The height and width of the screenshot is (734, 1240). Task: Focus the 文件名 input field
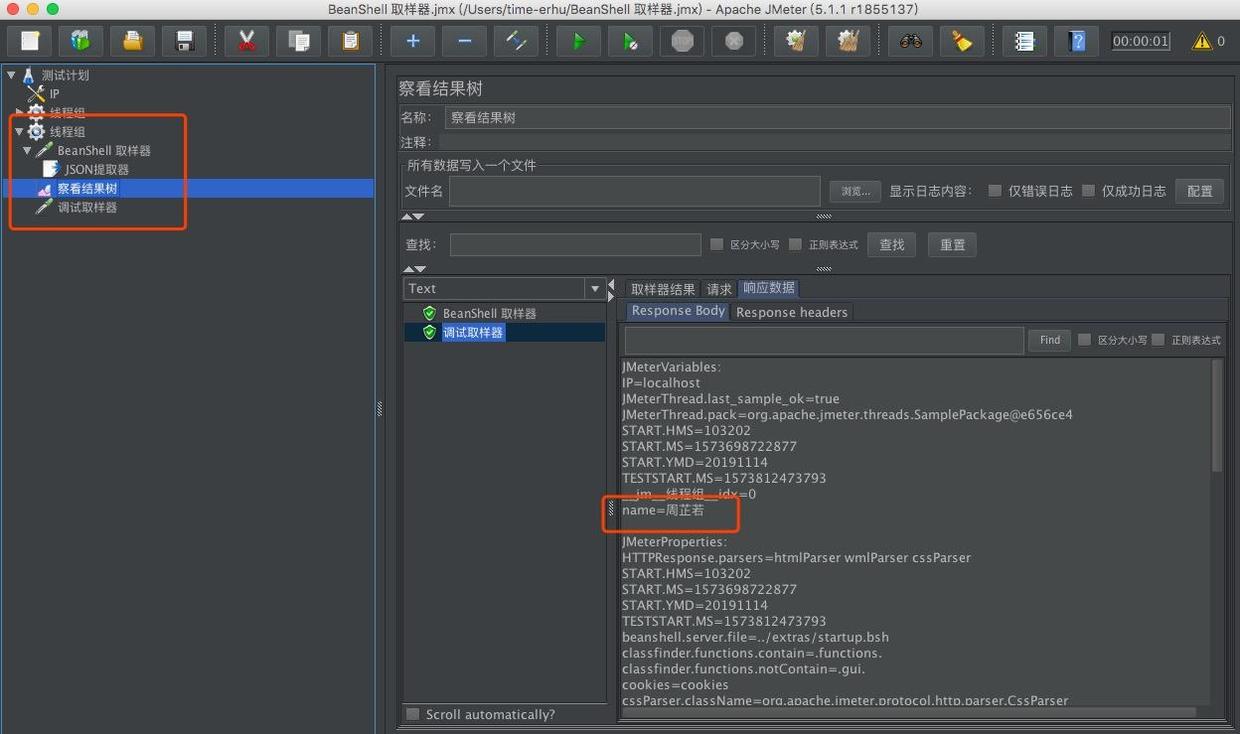pos(634,191)
